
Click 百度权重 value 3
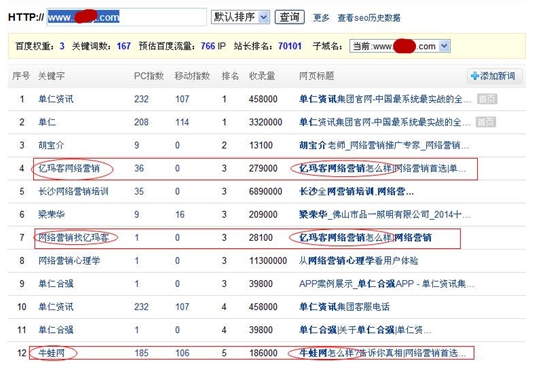pyautogui.click(x=62, y=46)
